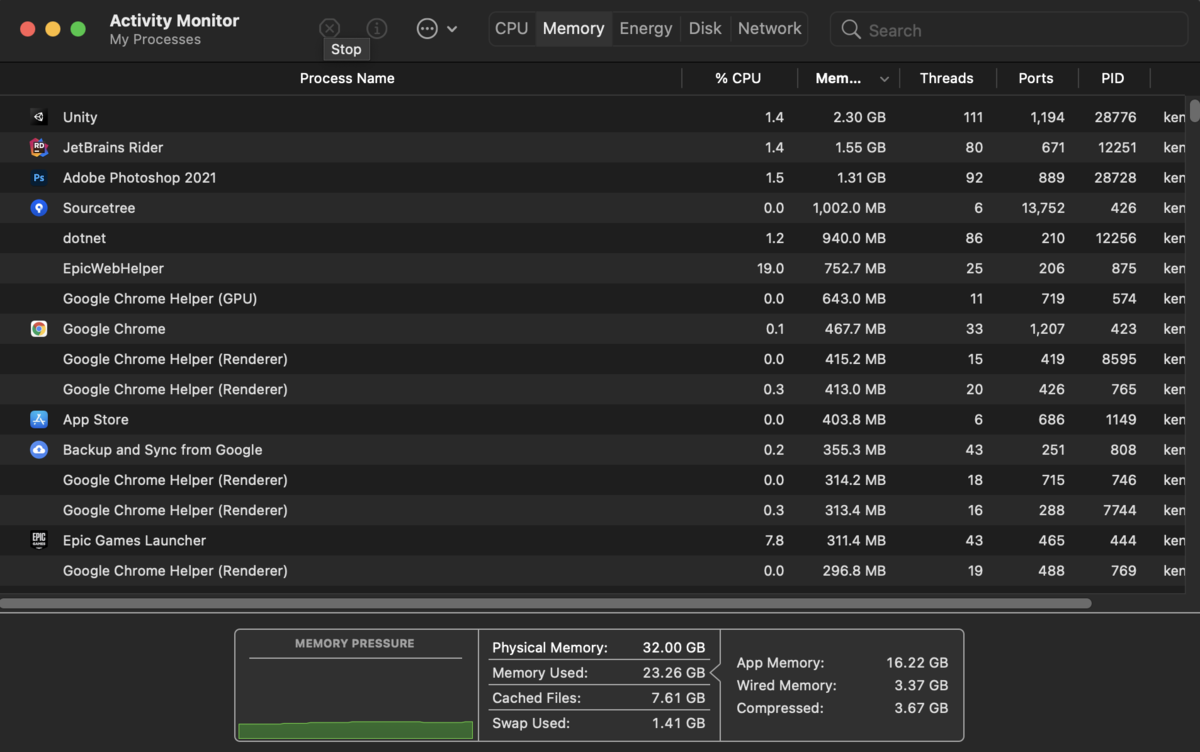Click PID 28728 for Photoshop
This screenshot has width=1200, height=752.
pos(1116,178)
